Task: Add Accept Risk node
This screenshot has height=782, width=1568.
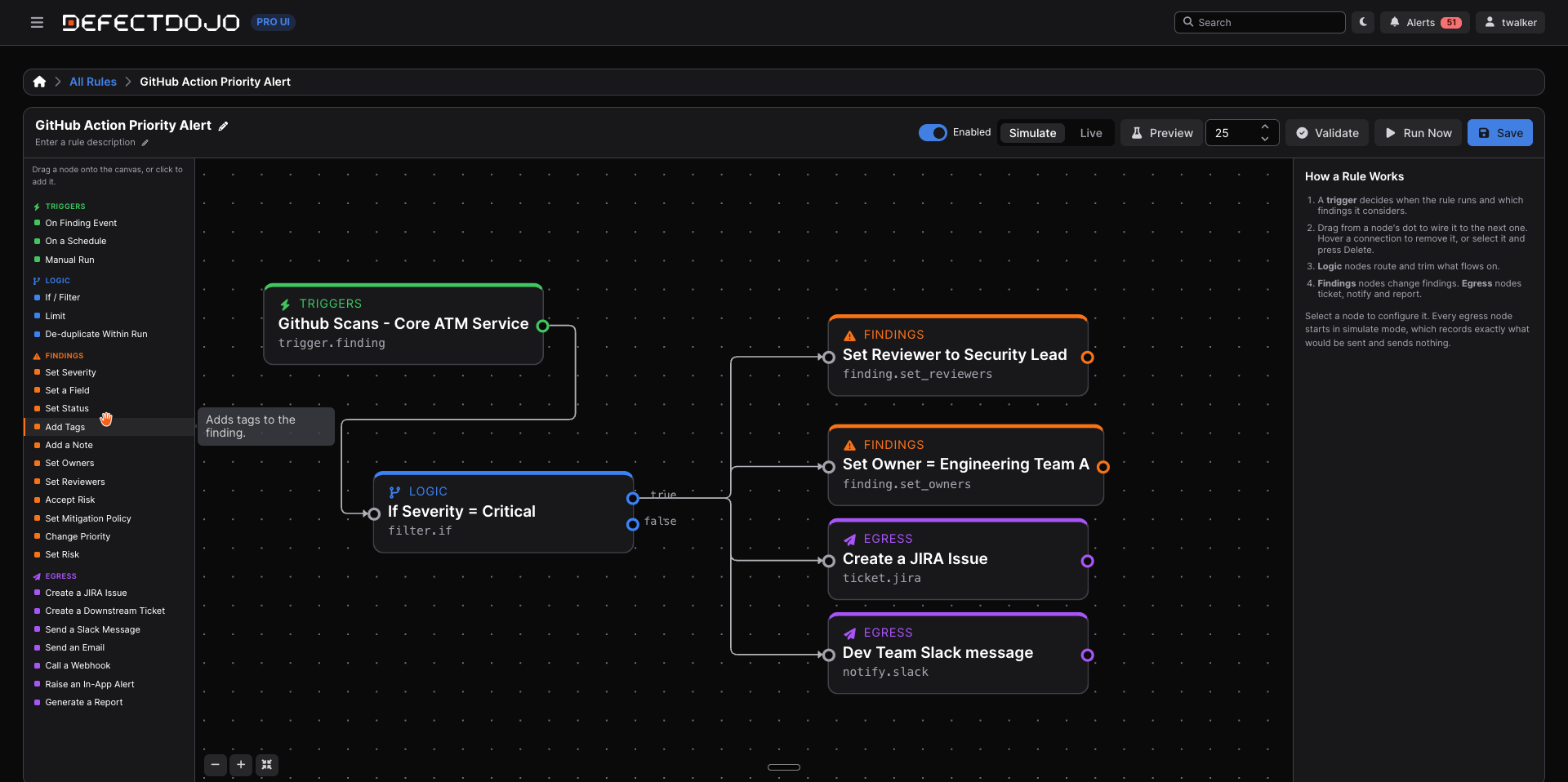Action: click(109, 500)
